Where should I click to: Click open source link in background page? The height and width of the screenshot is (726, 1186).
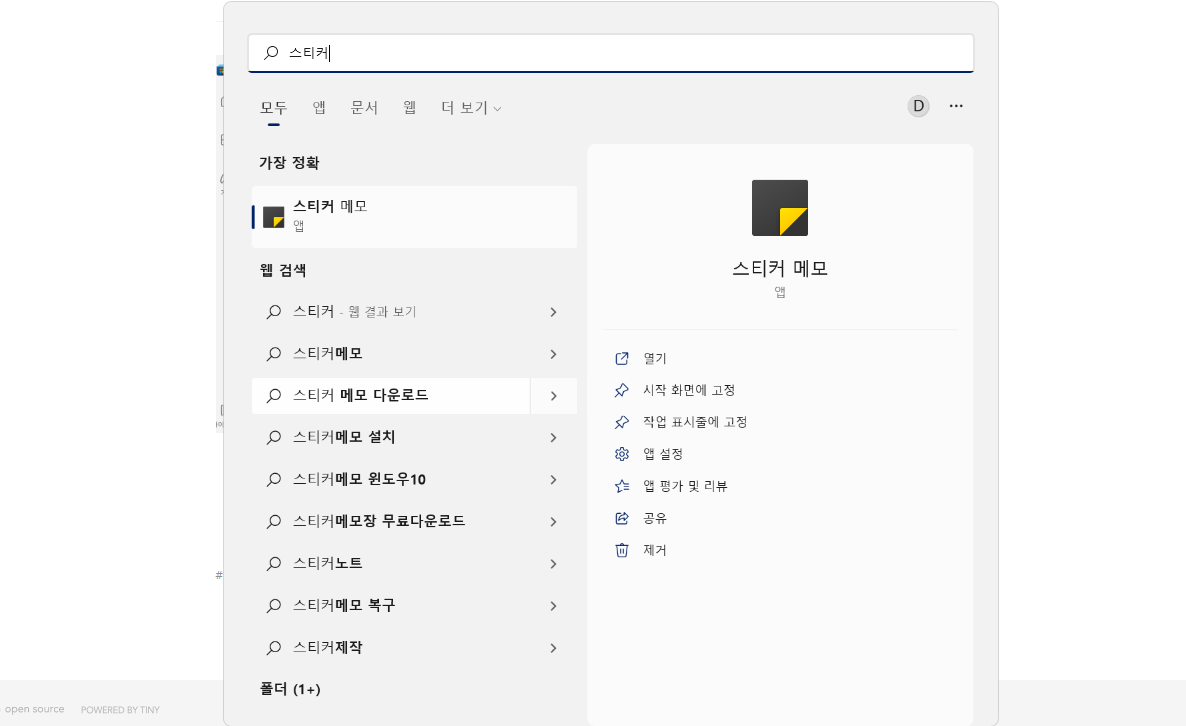35,709
